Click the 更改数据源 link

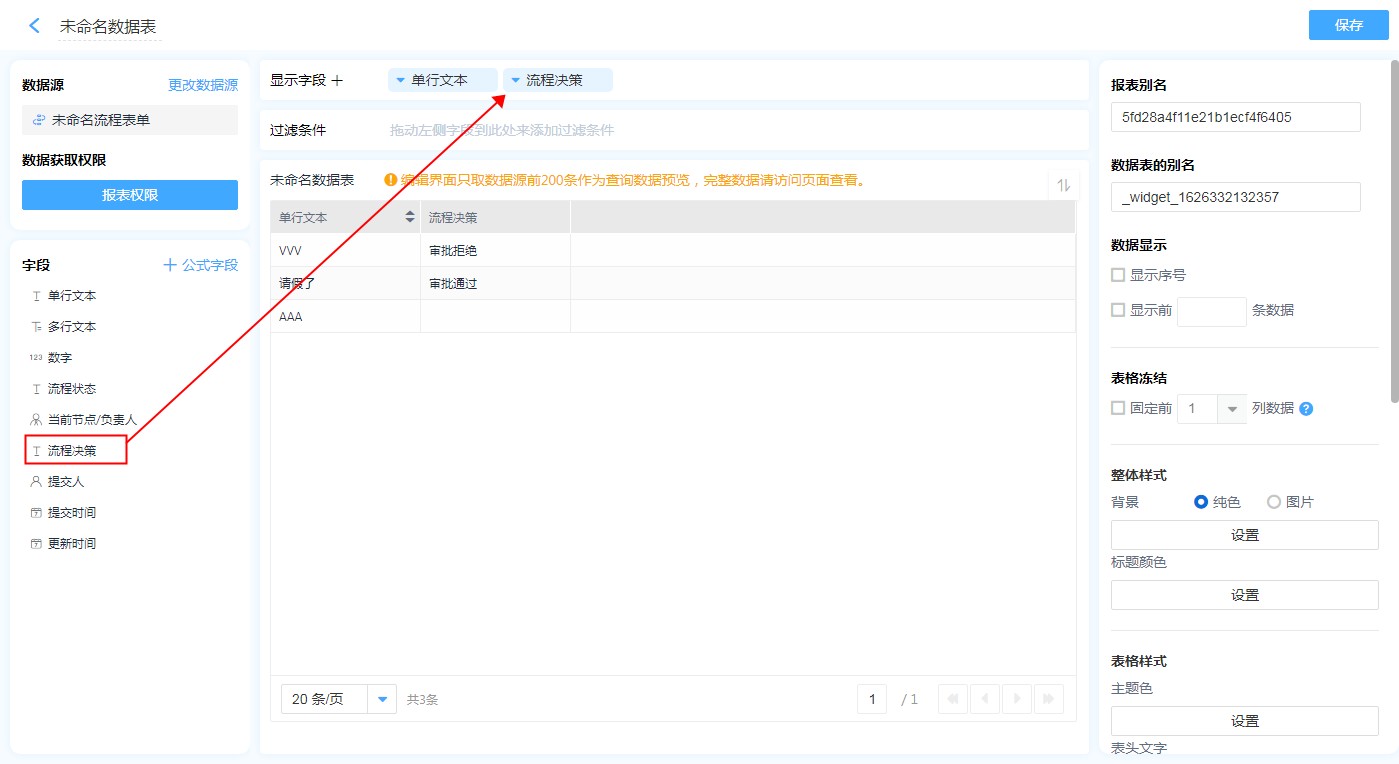point(203,85)
